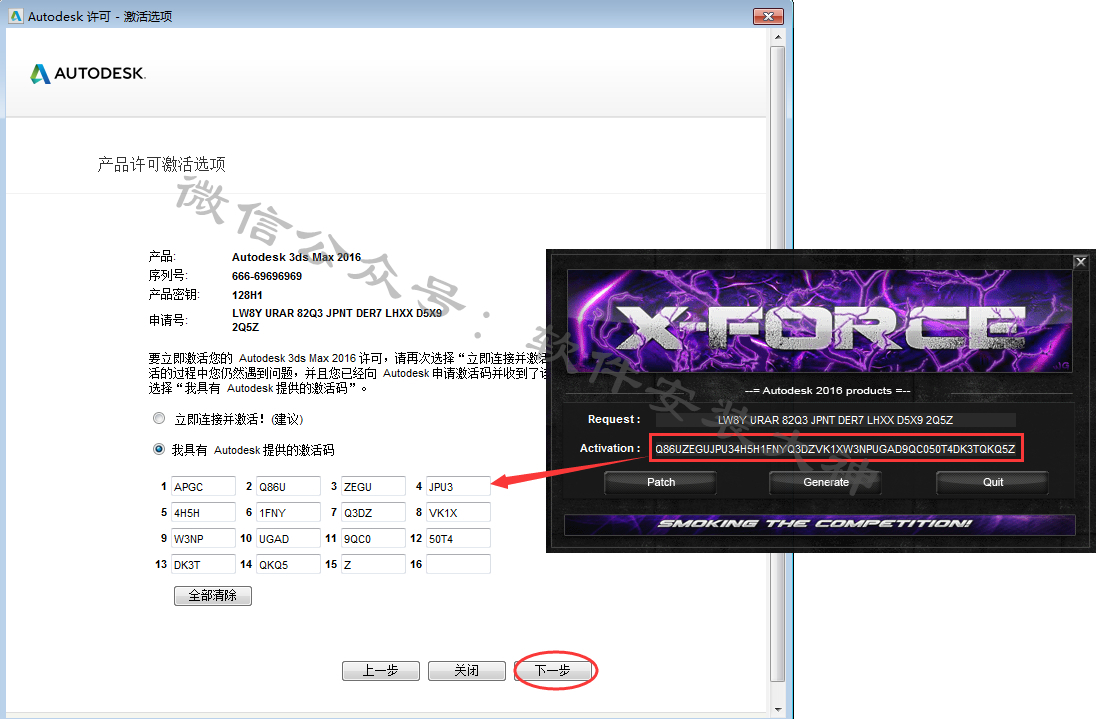Click activation code field 6 containing 1FNY

point(288,512)
